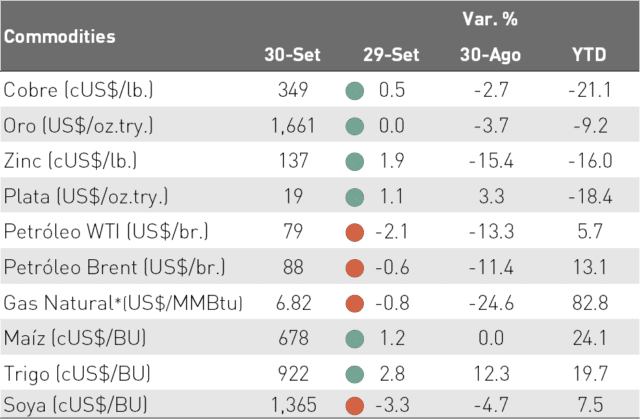Click the red dot for Petróleo WTI
This screenshot has height=419, width=640.
coord(354,232)
